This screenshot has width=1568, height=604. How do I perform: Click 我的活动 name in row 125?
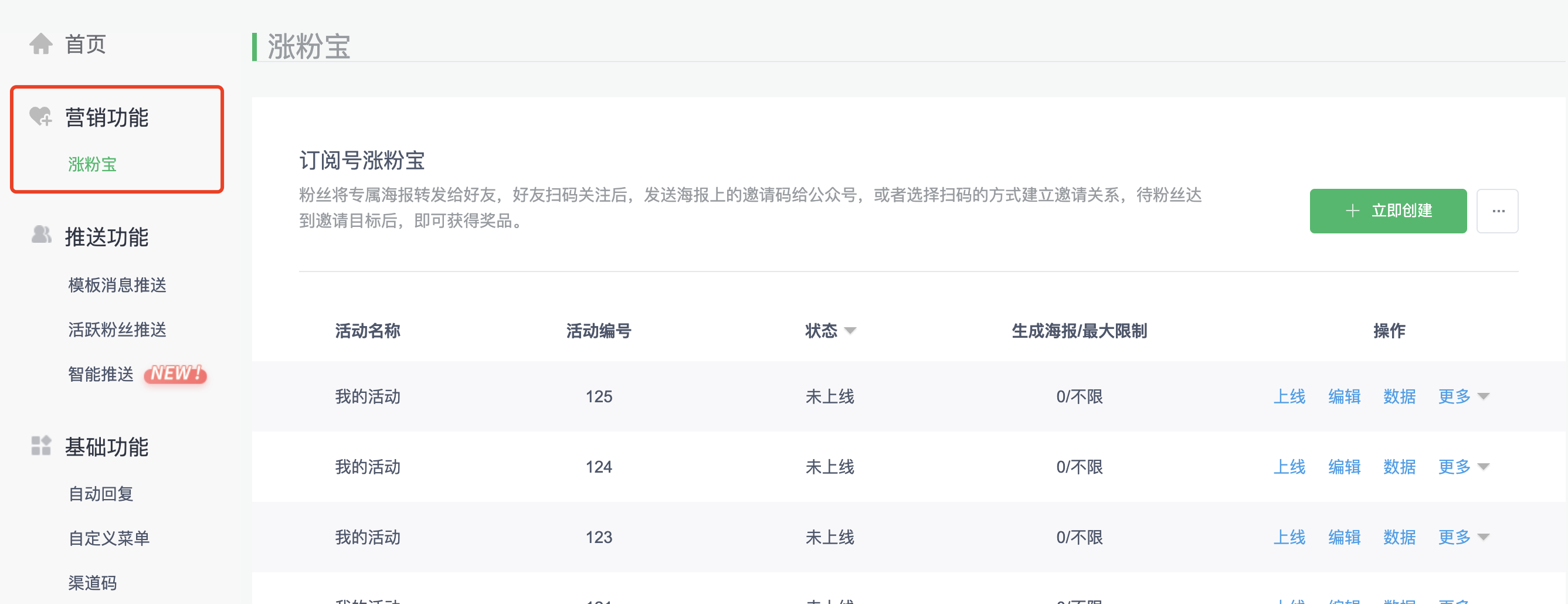pos(368,396)
